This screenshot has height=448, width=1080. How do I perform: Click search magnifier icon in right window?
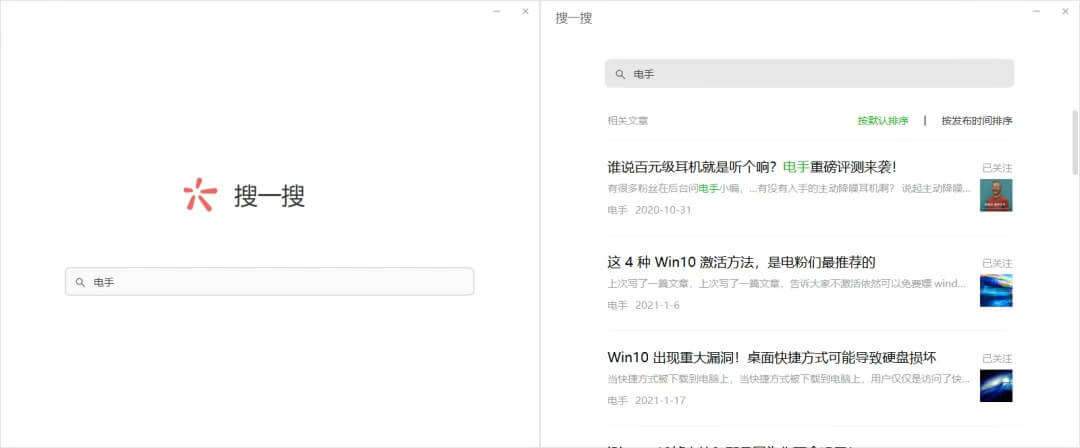click(x=620, y=74)
